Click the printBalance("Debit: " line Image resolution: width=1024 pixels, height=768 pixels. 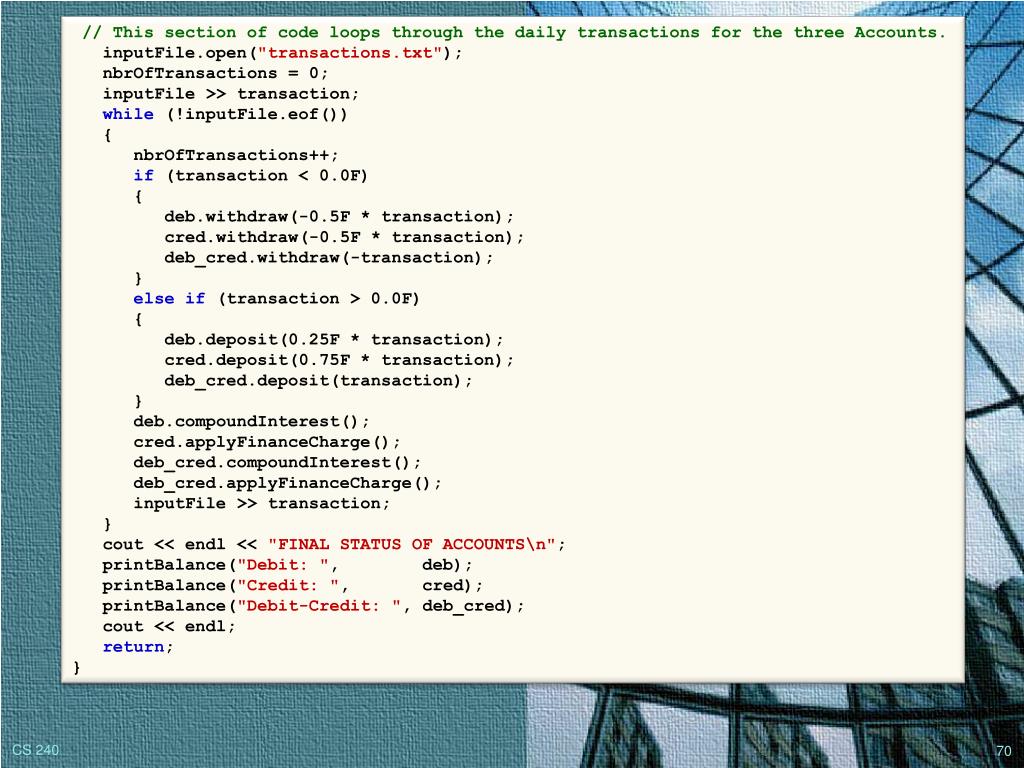click(287, 565)
